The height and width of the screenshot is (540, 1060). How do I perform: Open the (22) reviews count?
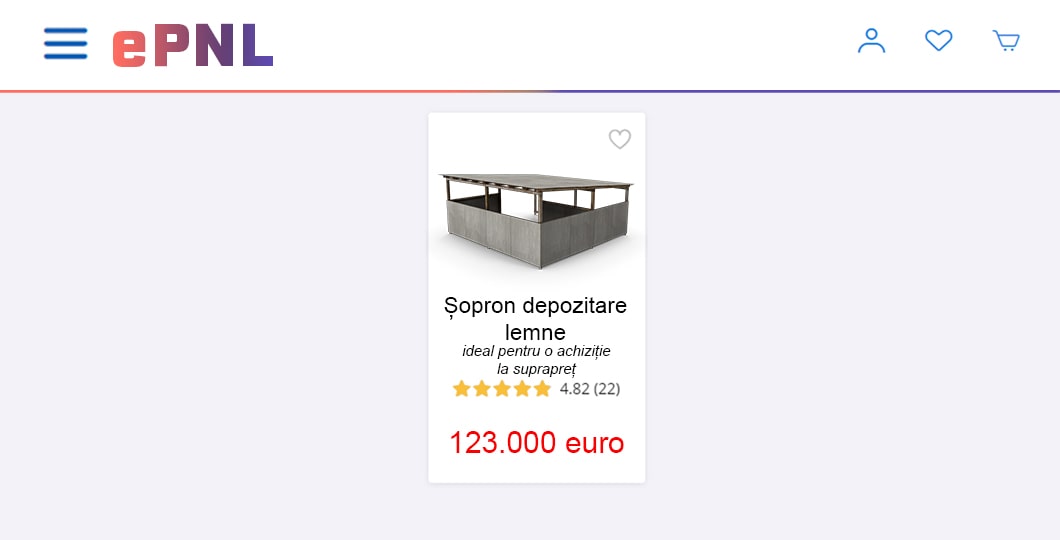click(607, 389)
